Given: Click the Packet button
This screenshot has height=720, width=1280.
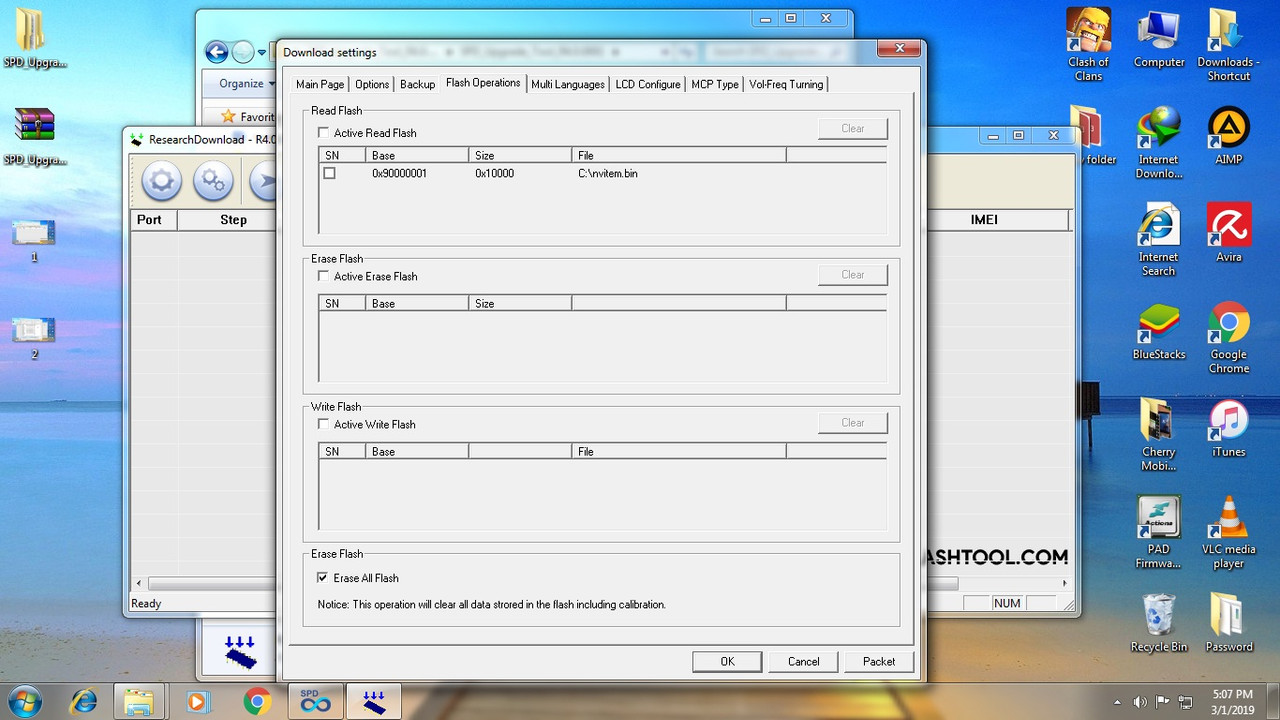Looking at the screenshot, I should tap(879, 661).
